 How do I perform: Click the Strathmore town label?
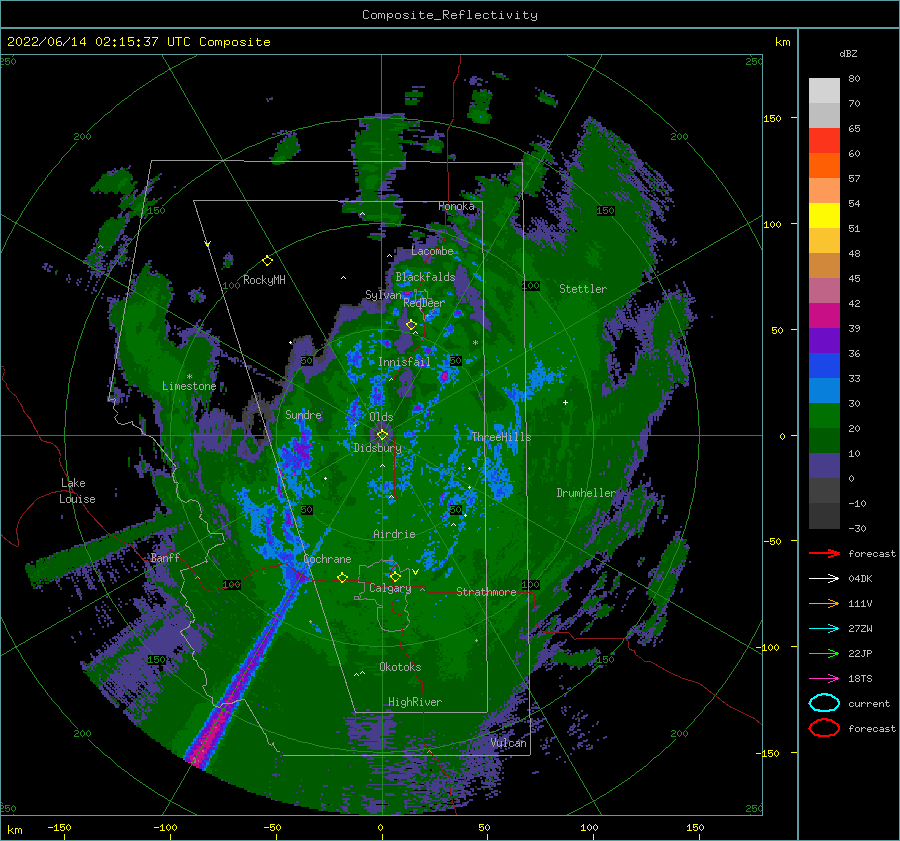[x=486, y=592]
